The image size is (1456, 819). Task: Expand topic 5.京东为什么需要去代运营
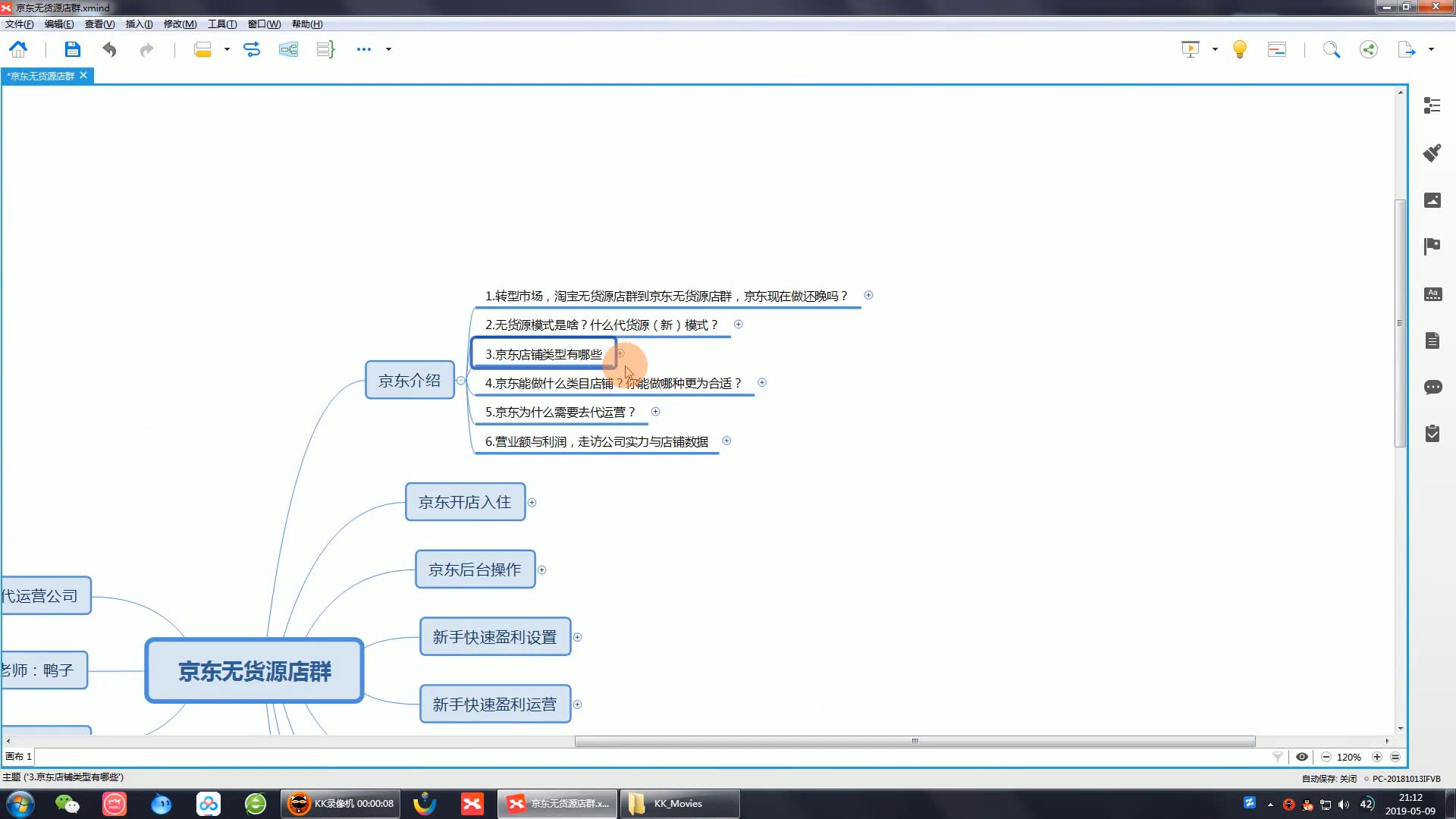[x=655, y=412]
